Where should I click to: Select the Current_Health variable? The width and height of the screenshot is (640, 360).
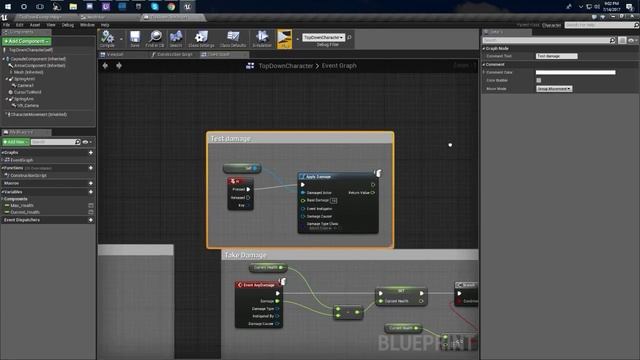tap(24, 212)
